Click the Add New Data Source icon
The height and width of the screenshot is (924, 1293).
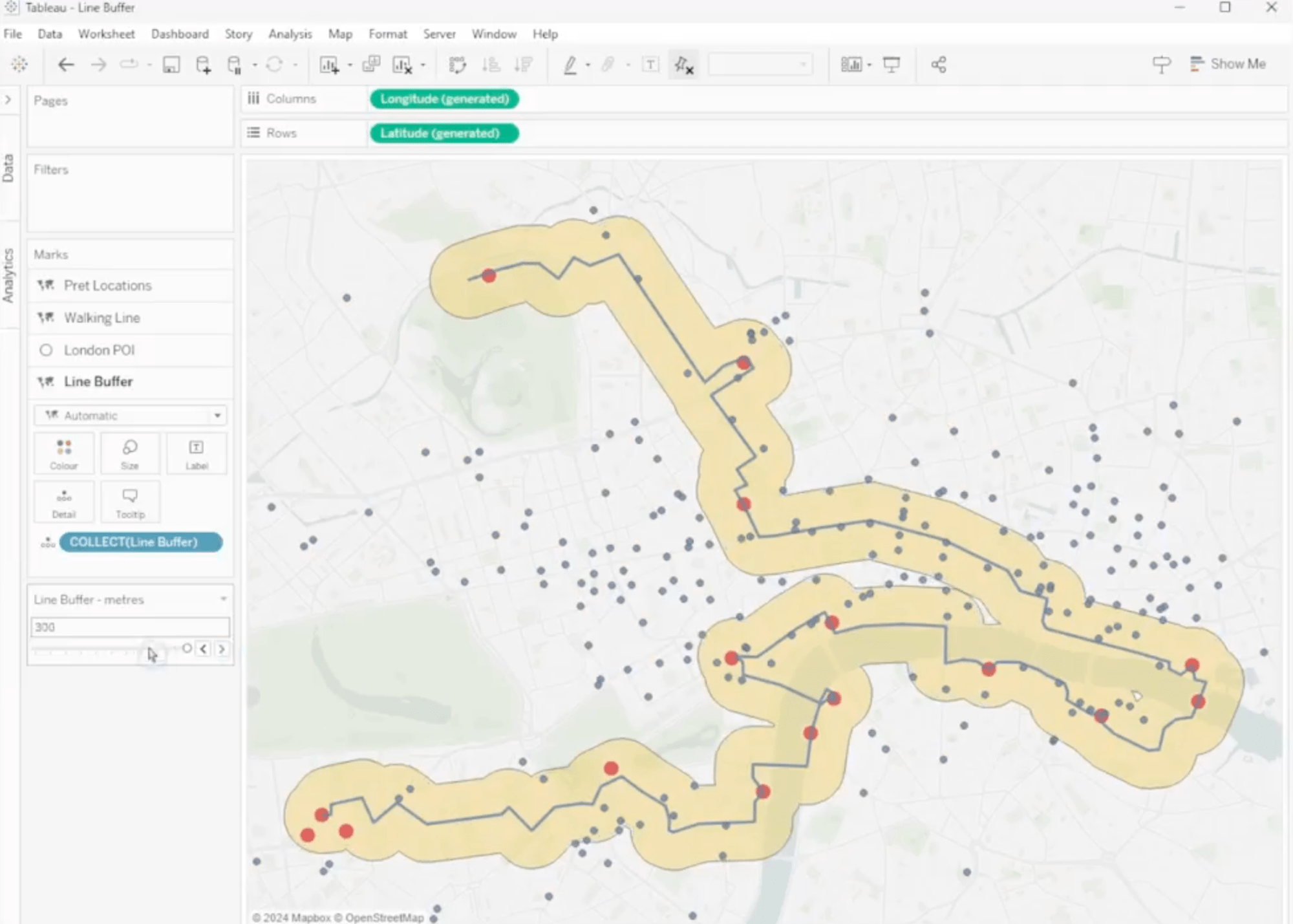point(203,65)
